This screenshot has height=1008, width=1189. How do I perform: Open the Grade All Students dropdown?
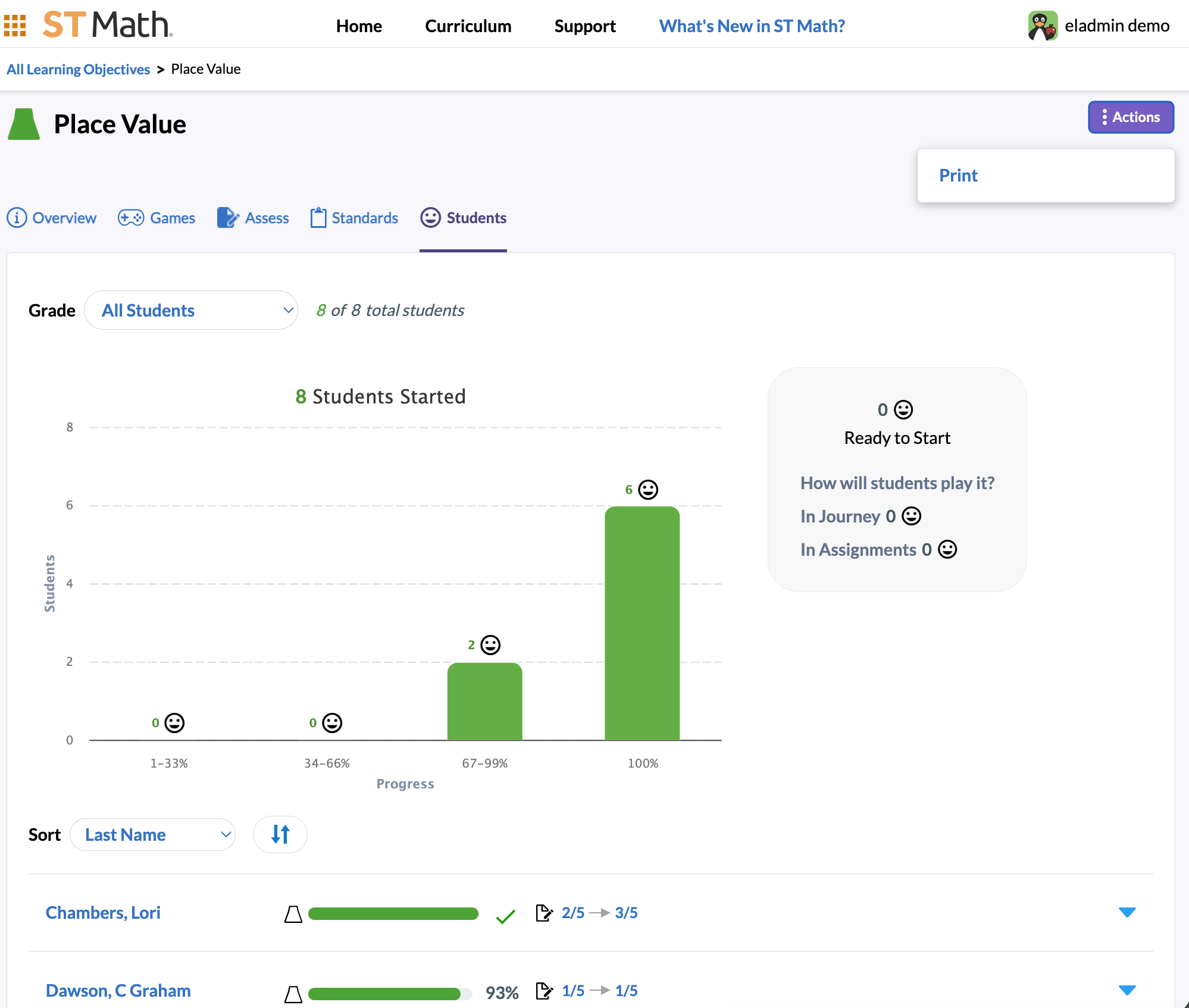click(191, 310)
